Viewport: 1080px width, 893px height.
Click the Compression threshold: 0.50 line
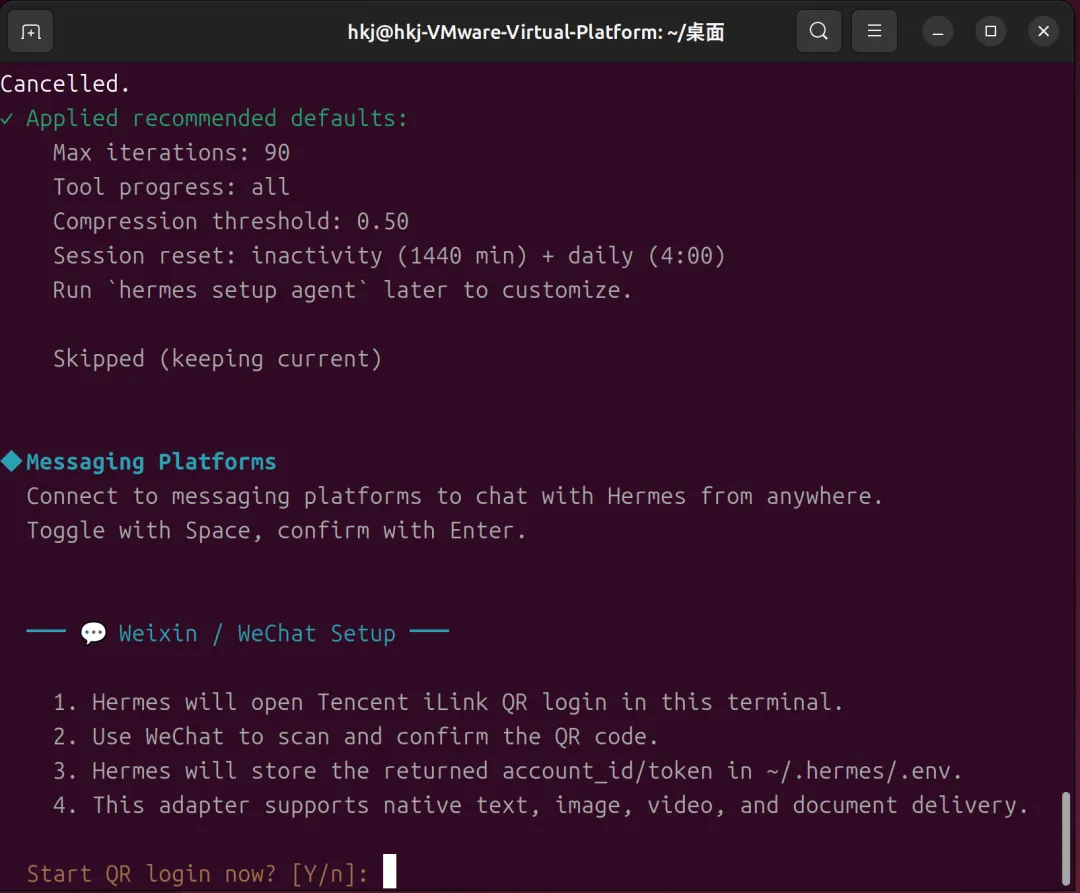click(x=231, y=222)
